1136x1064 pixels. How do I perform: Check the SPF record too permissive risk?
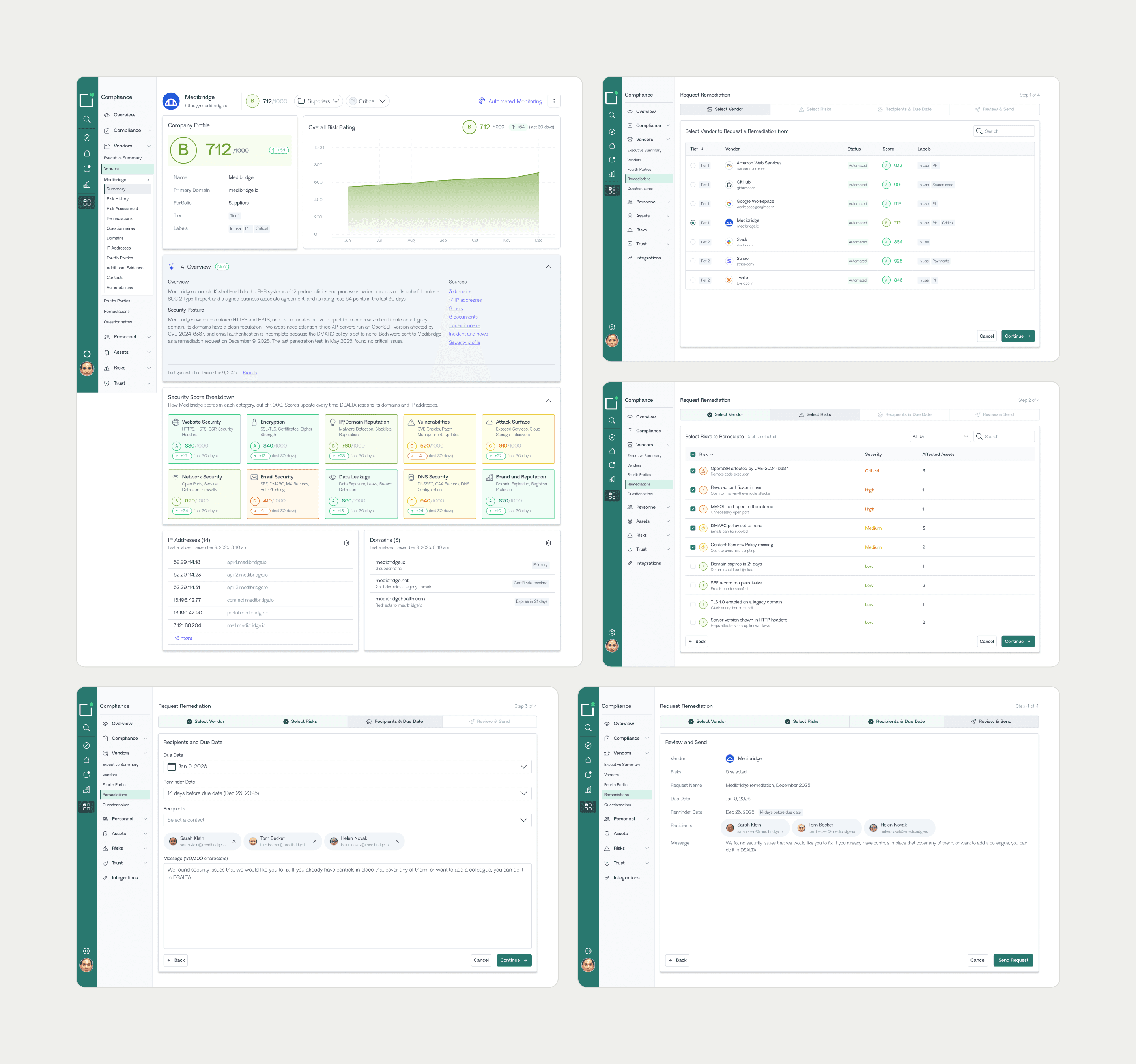coord(693,585)
